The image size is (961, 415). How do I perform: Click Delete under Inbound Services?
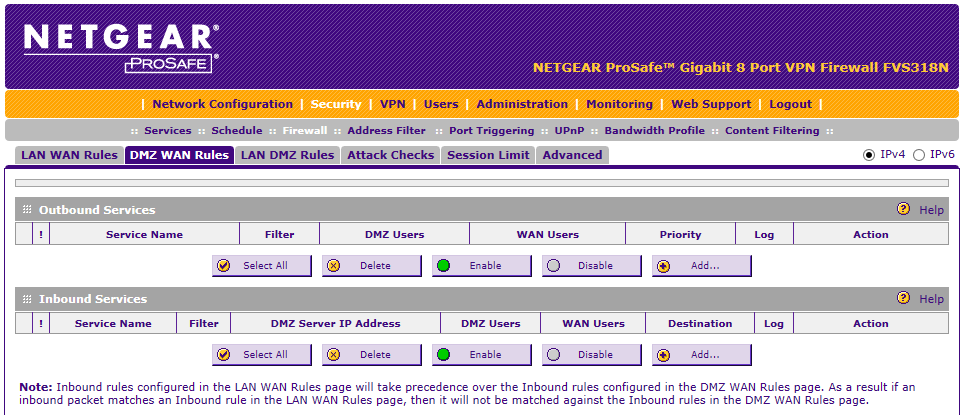coord(371,354)
